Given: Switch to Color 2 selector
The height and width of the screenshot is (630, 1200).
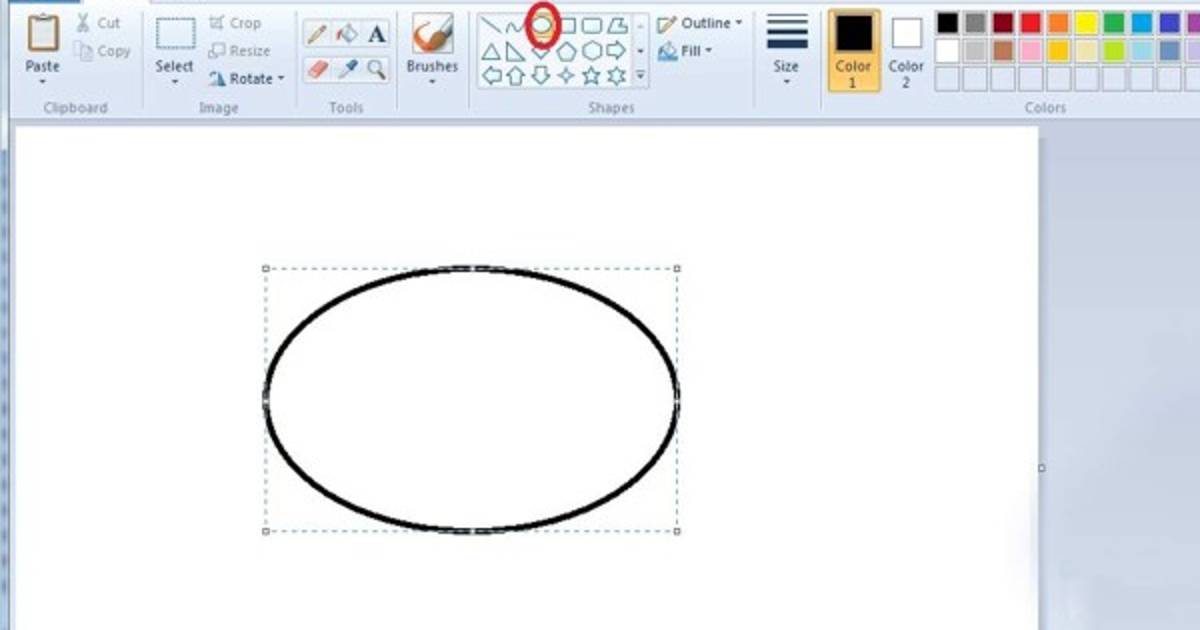Looking at the screenshot, I should (906, 50).
